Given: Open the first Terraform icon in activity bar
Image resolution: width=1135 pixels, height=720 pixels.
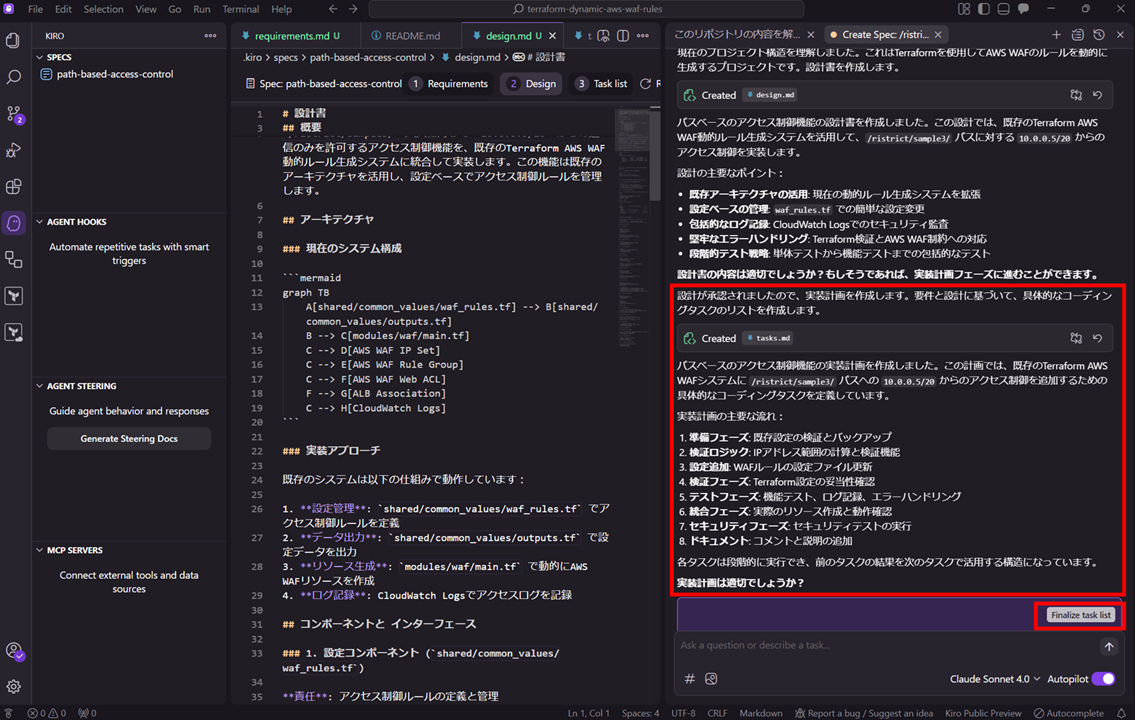Looking at the screenshot, I should point(13,296).
